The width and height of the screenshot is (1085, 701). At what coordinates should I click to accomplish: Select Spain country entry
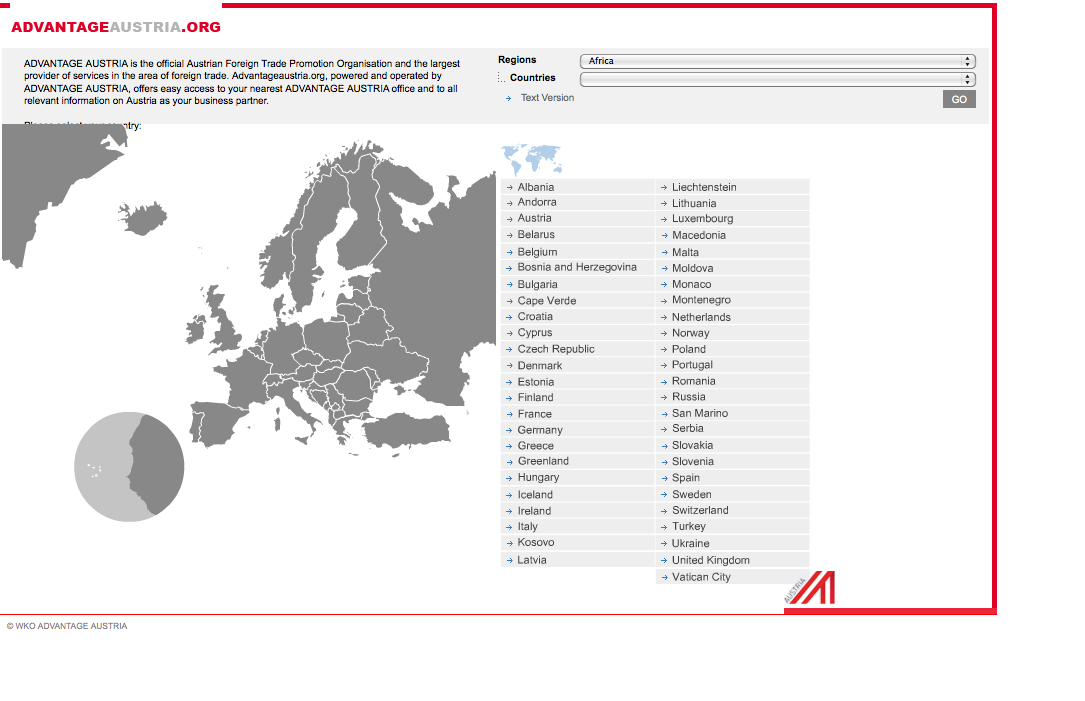[686, 477]
